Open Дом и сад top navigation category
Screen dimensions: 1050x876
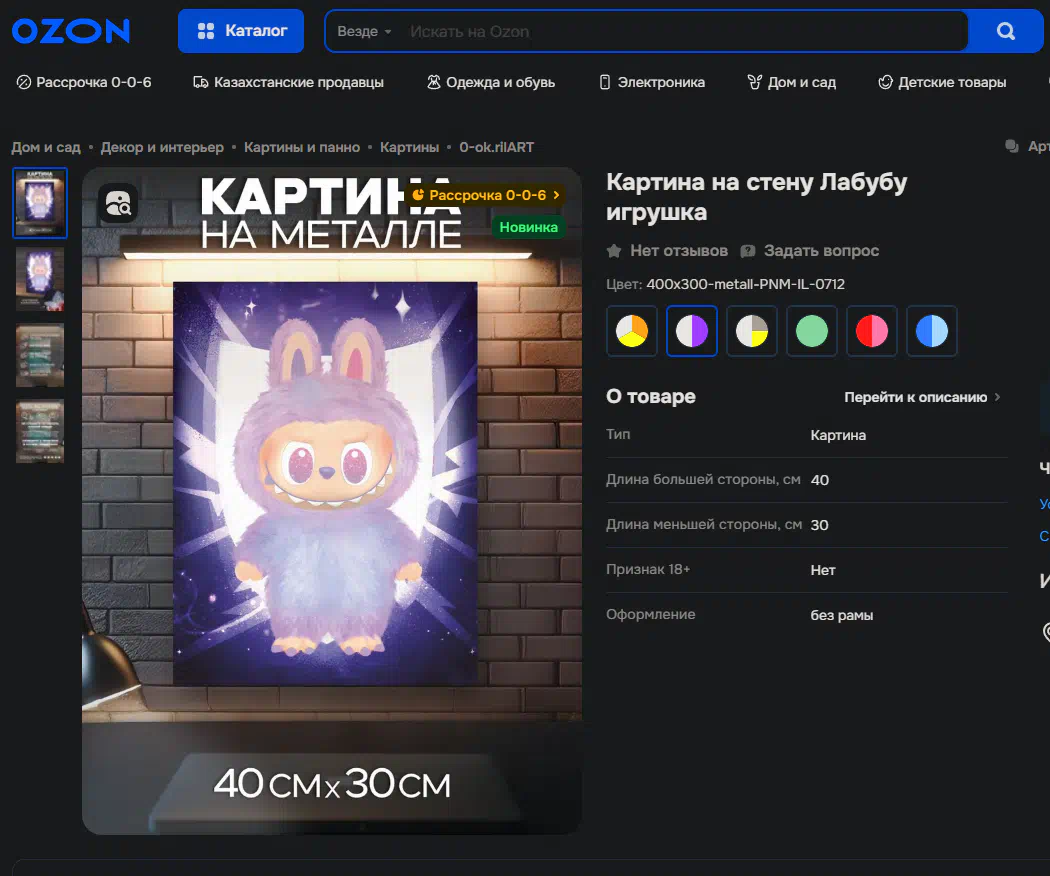792,82
